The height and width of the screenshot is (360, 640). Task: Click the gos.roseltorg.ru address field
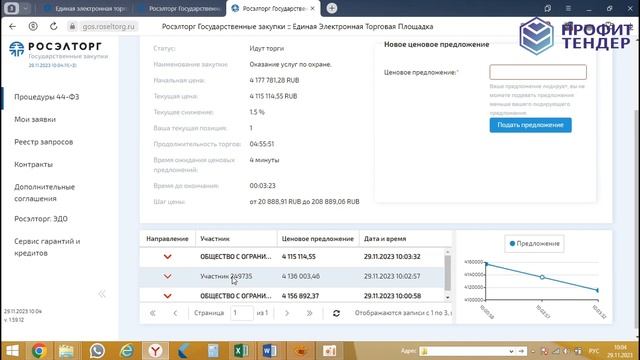(108, 27)
